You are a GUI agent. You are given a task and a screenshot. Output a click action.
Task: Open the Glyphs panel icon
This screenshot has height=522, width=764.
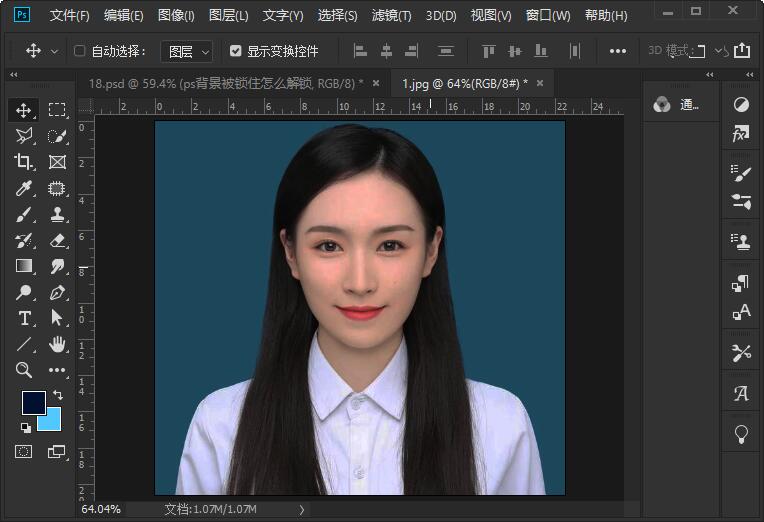point(741,393)
